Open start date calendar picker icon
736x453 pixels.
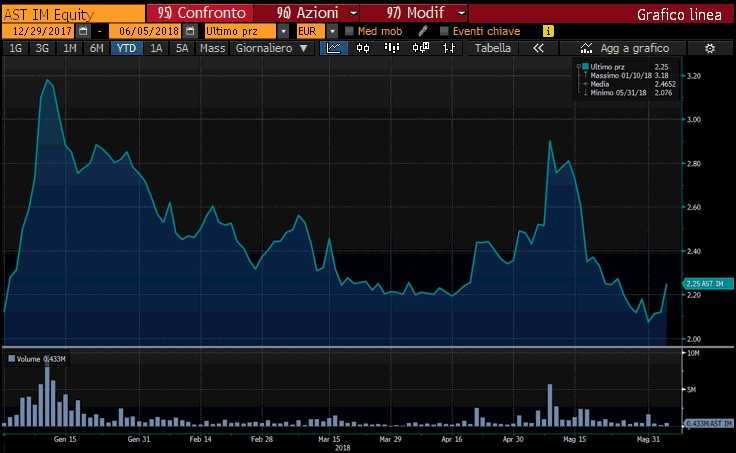[x=83, y=31]
